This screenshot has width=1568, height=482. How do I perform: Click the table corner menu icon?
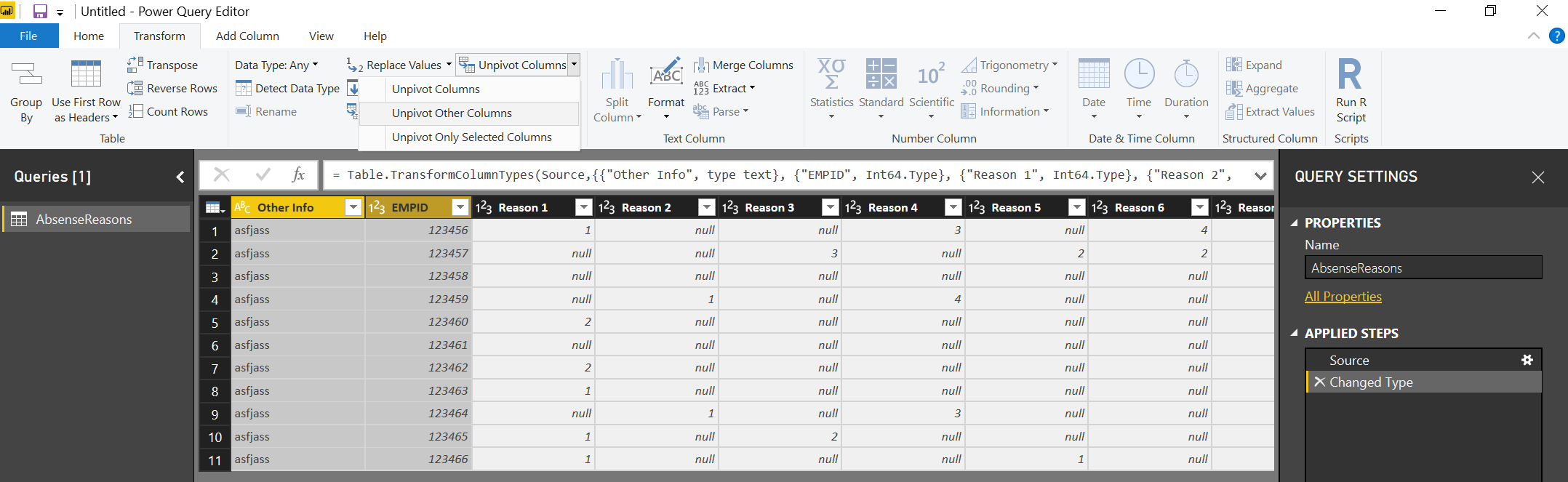point(215,207)
